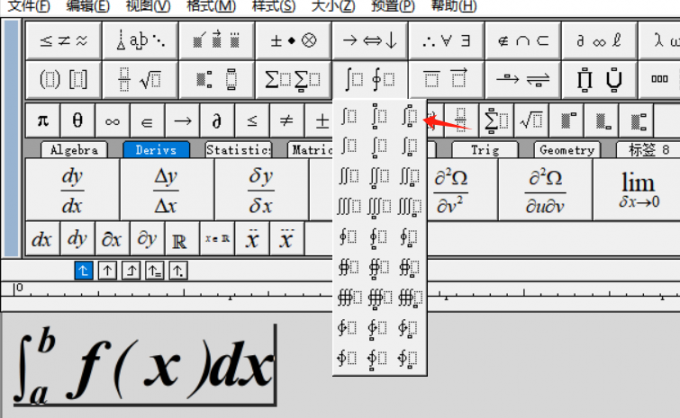This screenshot has width=680, height=418.
Task: Select the left-aligned tab stop
Action: (x=83, y=271)
